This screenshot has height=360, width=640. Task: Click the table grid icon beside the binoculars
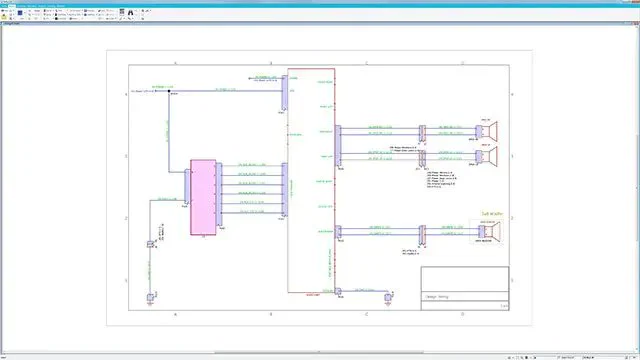pos(122,13)
